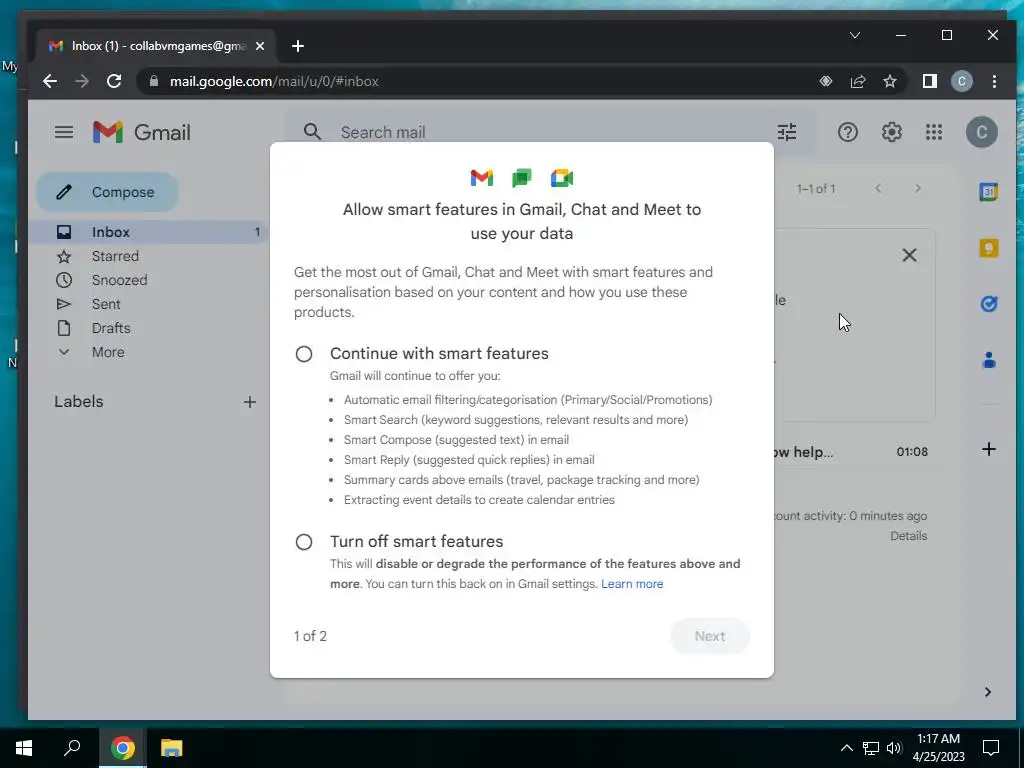The width and height of the screenshot is (1024, 768).
Task: Open the Gmail support help icon
Action: point(848,133)
